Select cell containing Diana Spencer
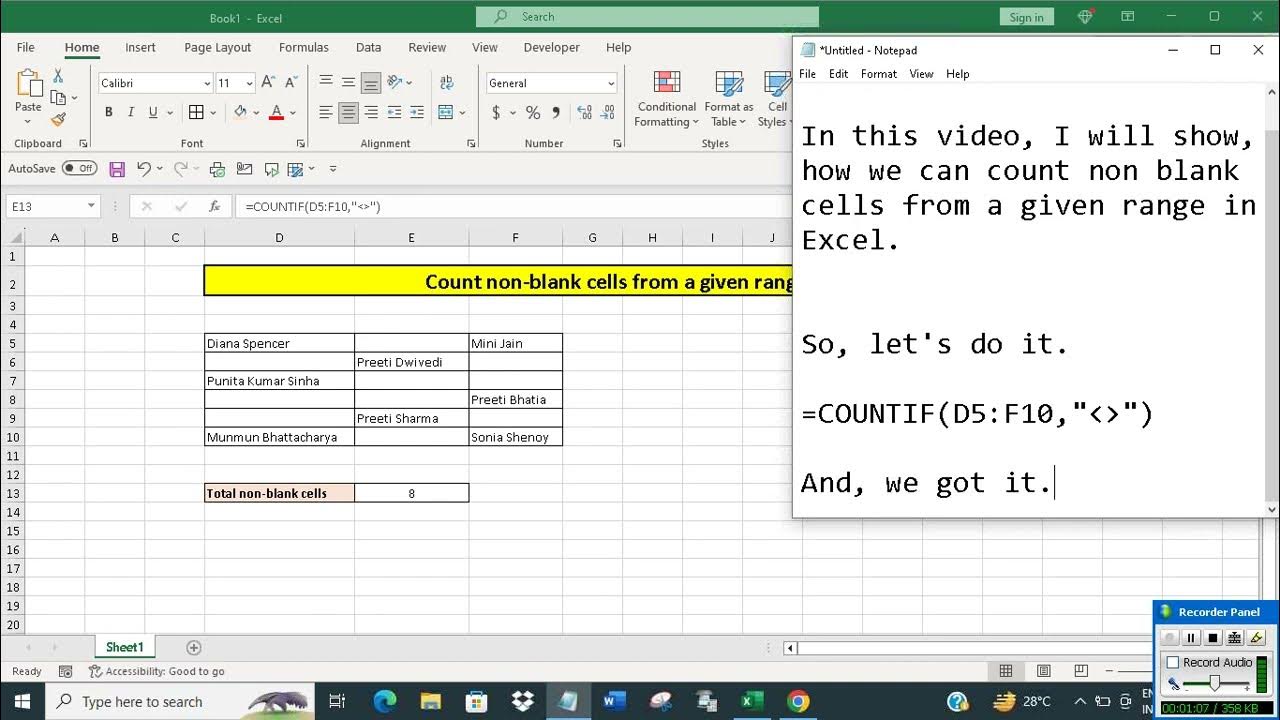This screenshot has height=720, width=1280. (279, 343)
